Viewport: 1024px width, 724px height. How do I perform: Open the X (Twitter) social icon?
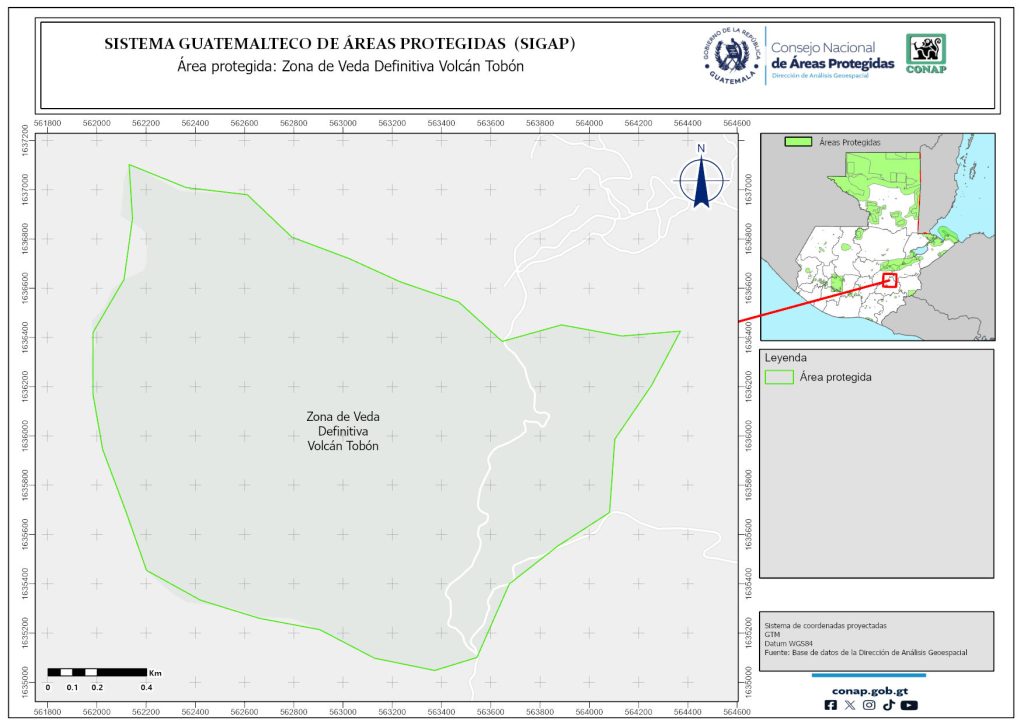(850, 705)
